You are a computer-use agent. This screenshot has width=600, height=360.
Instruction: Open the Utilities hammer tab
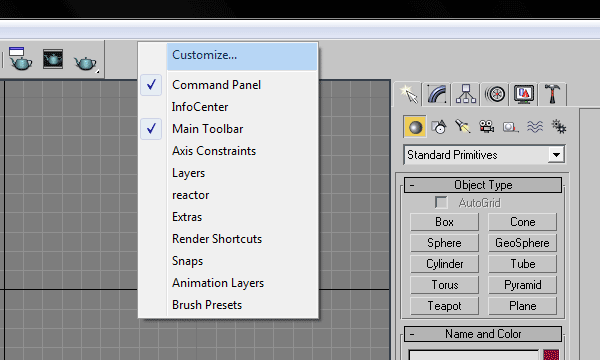(552, 94)
